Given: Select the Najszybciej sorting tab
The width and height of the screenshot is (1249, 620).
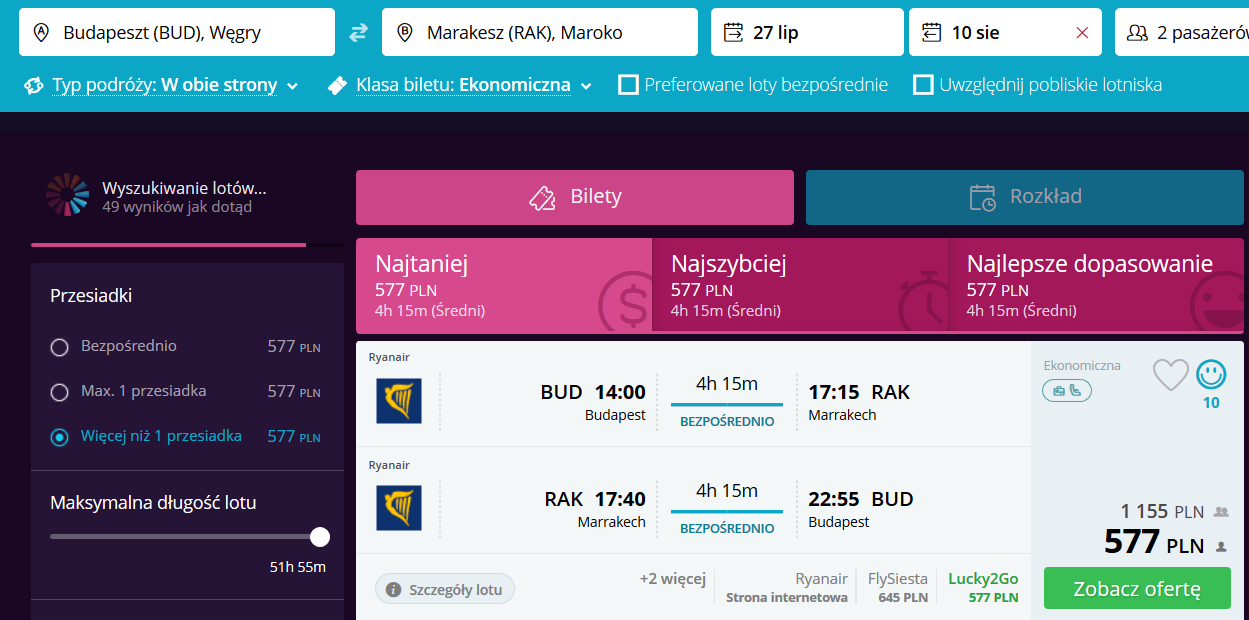Looking at the screenshot, I should click(800, 285).
